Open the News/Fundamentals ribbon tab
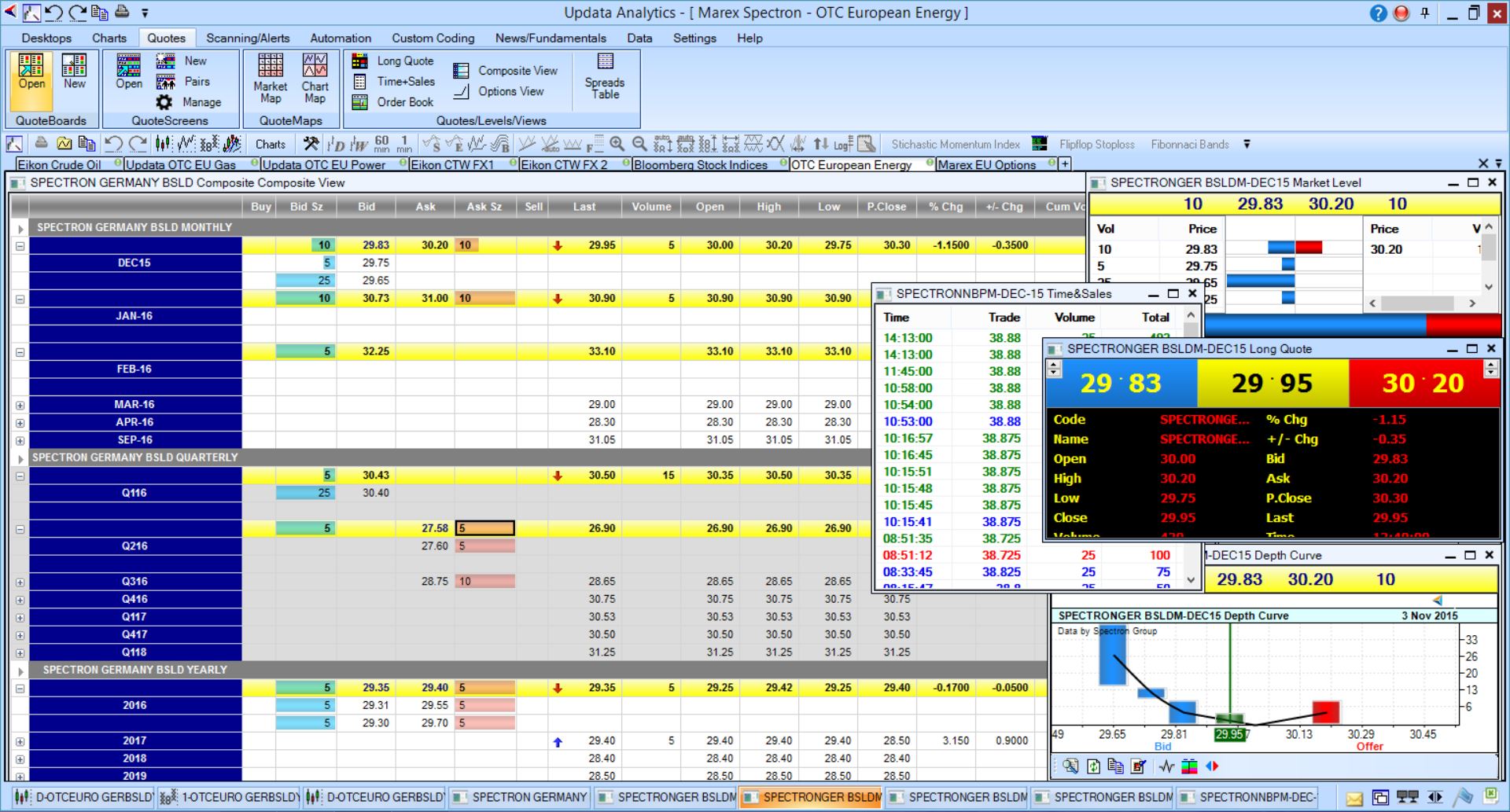 (x=551, y=38)
